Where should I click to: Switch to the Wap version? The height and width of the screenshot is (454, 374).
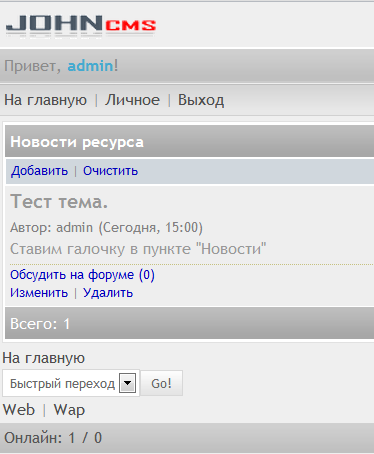click(x=69, y=410)
